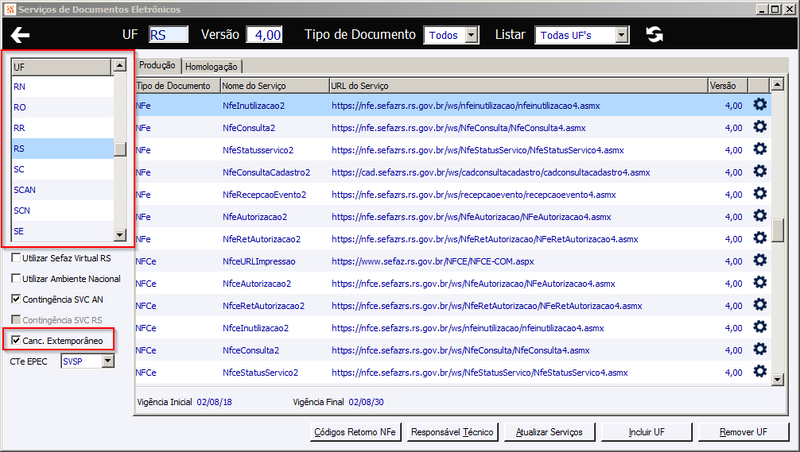Click the NfeRecepcaoEvento2 URL cell
Viewport: 800px width, 452px height.
[x=473, y=194]
